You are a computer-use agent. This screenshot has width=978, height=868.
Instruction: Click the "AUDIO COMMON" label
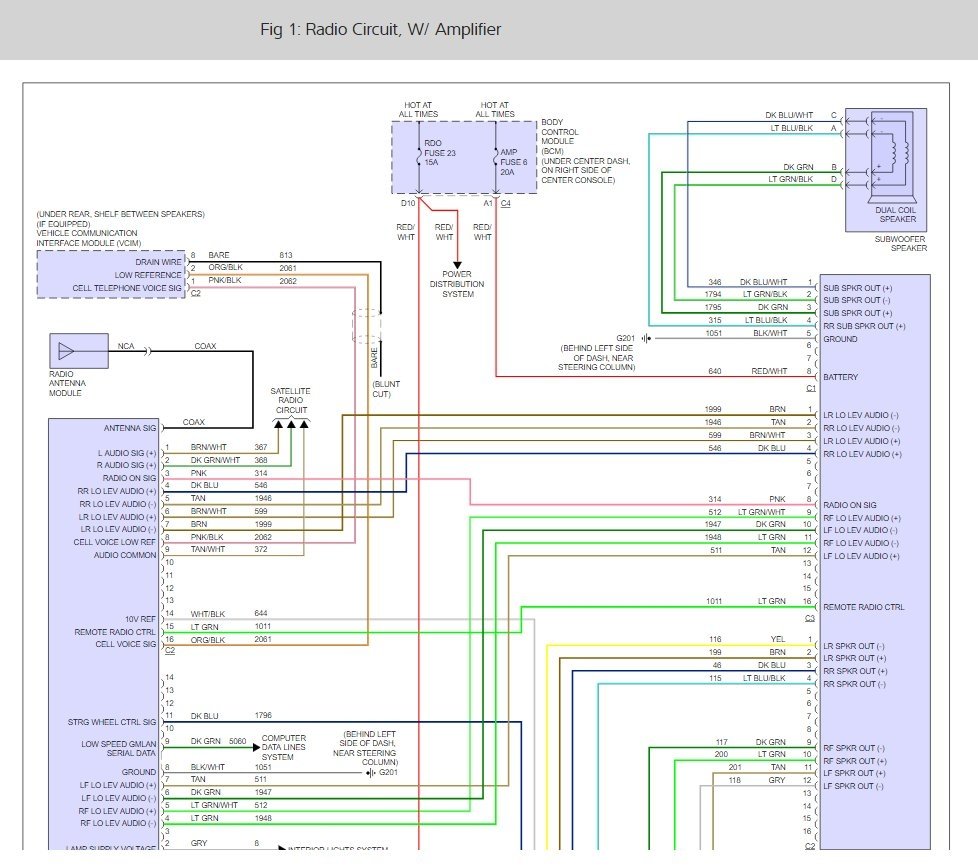point(125,555)
